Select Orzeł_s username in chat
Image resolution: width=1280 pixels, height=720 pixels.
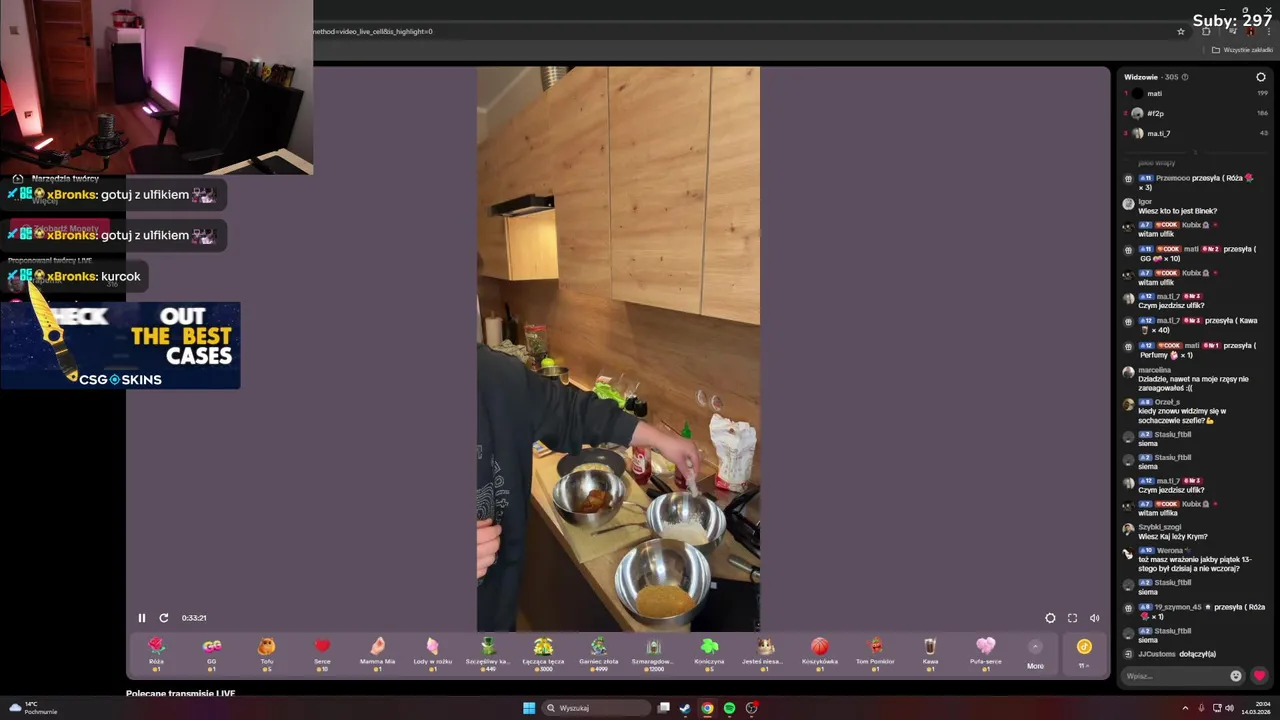1167,402
